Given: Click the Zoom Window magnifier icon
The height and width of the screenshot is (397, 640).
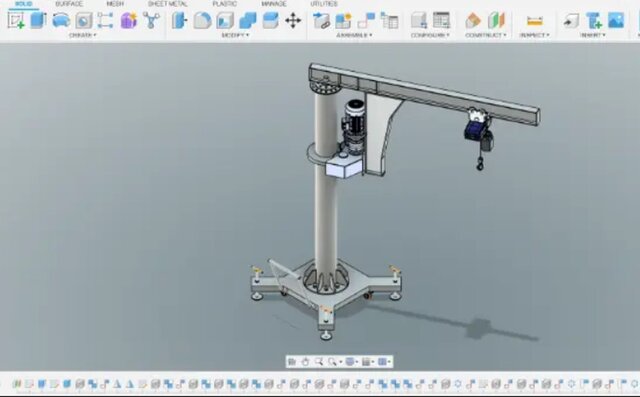Looking at the screenshot, I should (x=333, y=362).
